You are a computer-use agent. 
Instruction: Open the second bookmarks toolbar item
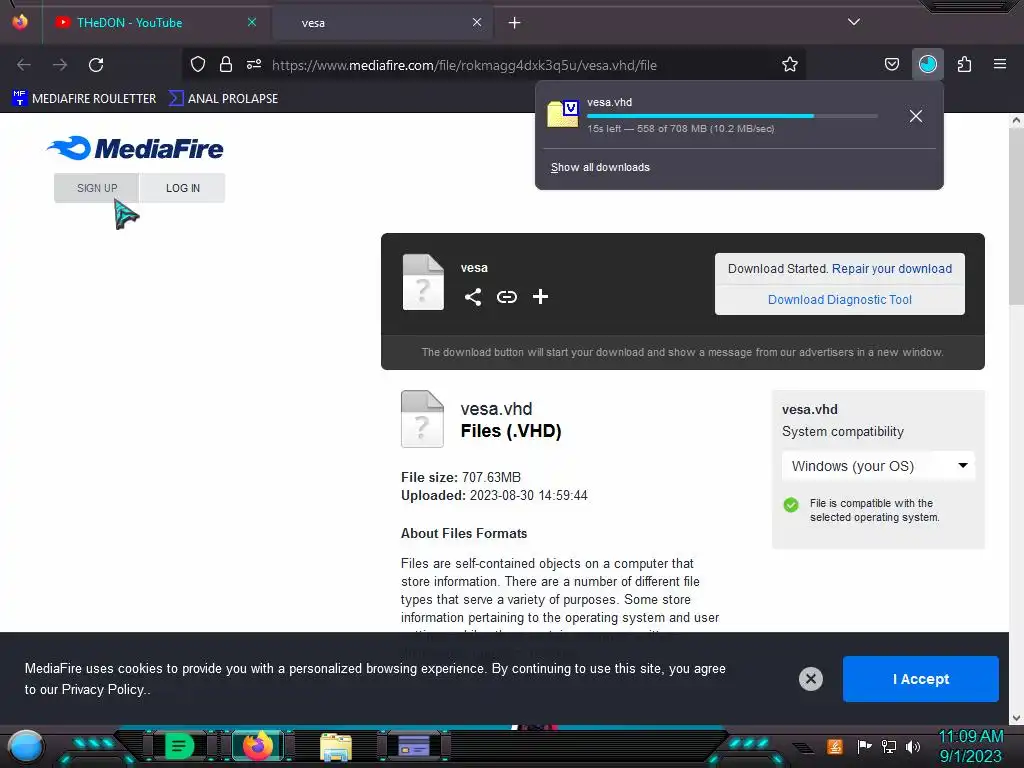223,99
